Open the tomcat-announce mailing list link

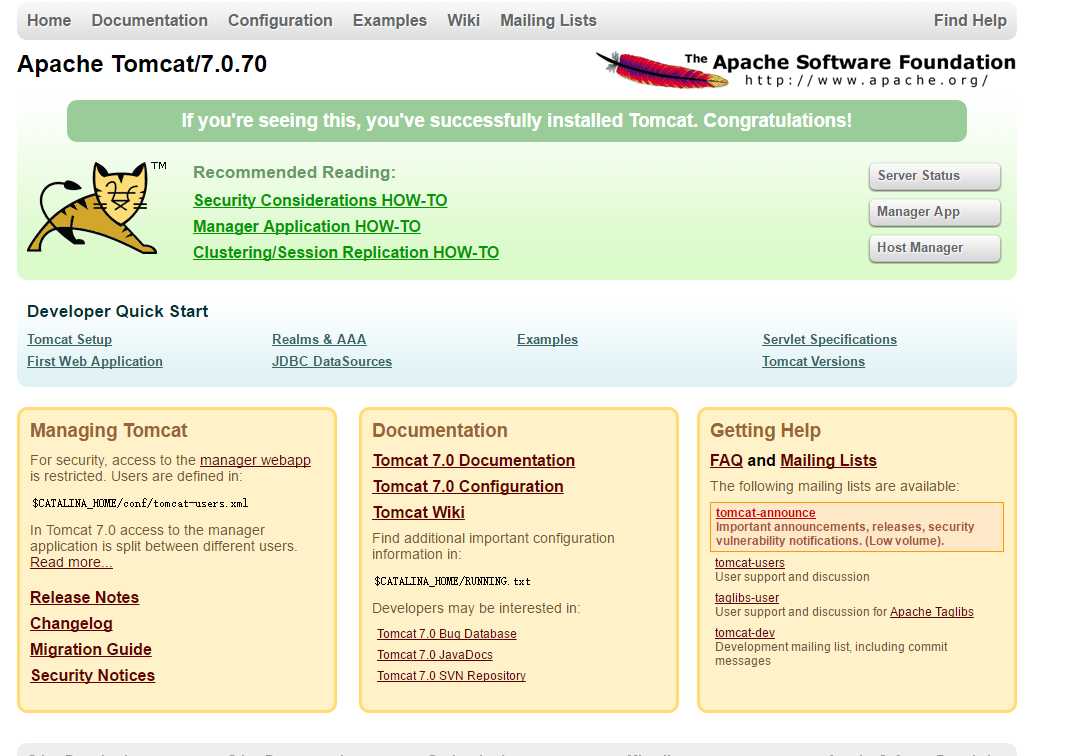[x=765, y=513]
